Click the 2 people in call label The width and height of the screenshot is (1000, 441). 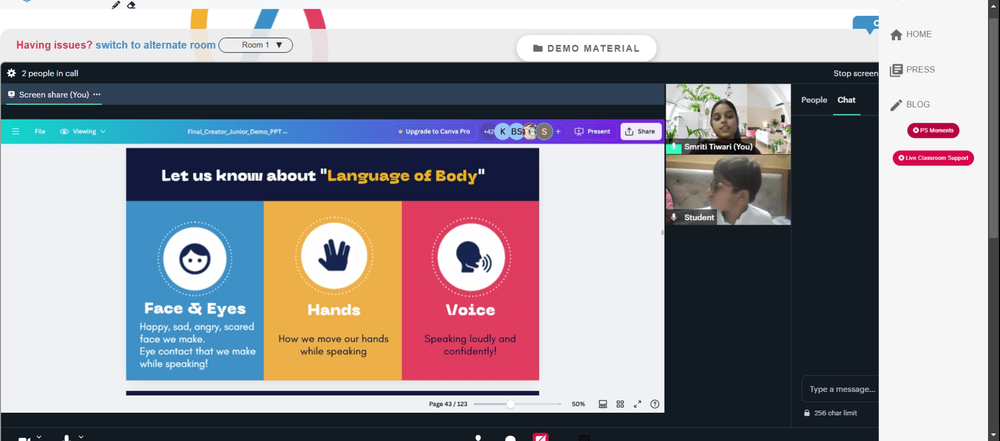pos(50,73)
